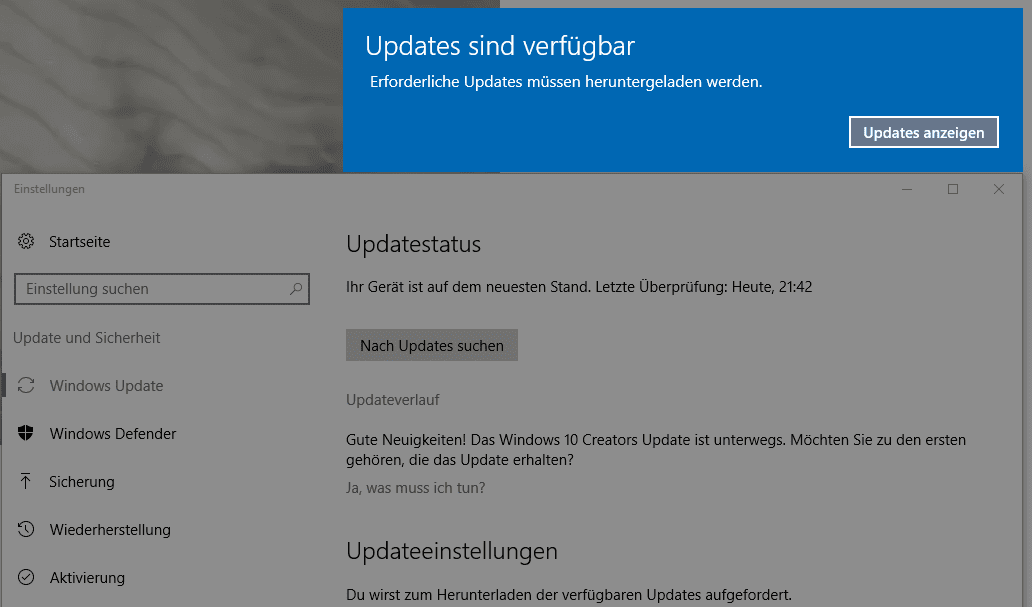Open the Updateverlauf link
This screenshot has height=607, width=1032.
click(x=393, y=400)
